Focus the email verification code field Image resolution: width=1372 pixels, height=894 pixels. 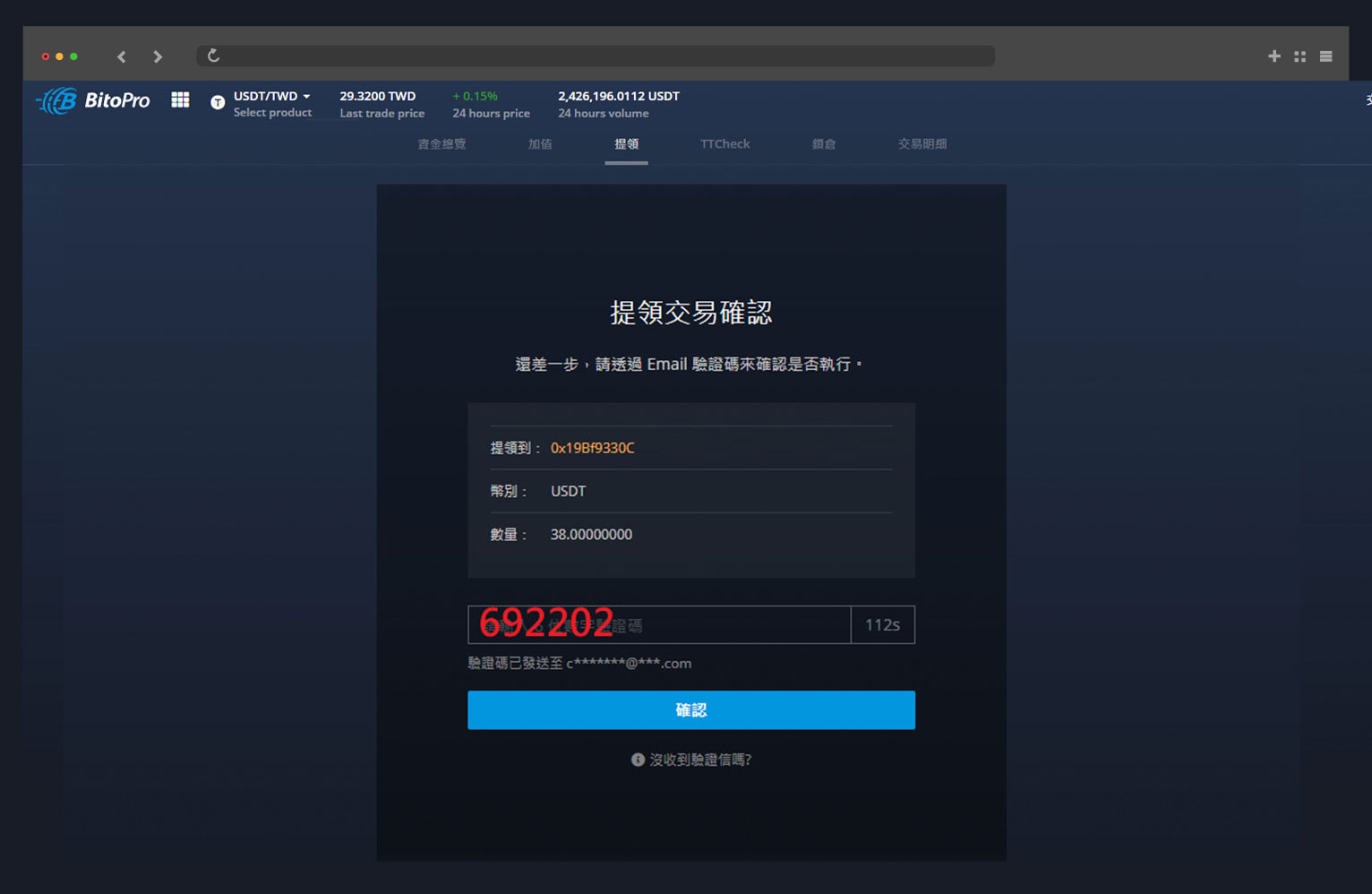pos(658,625)
